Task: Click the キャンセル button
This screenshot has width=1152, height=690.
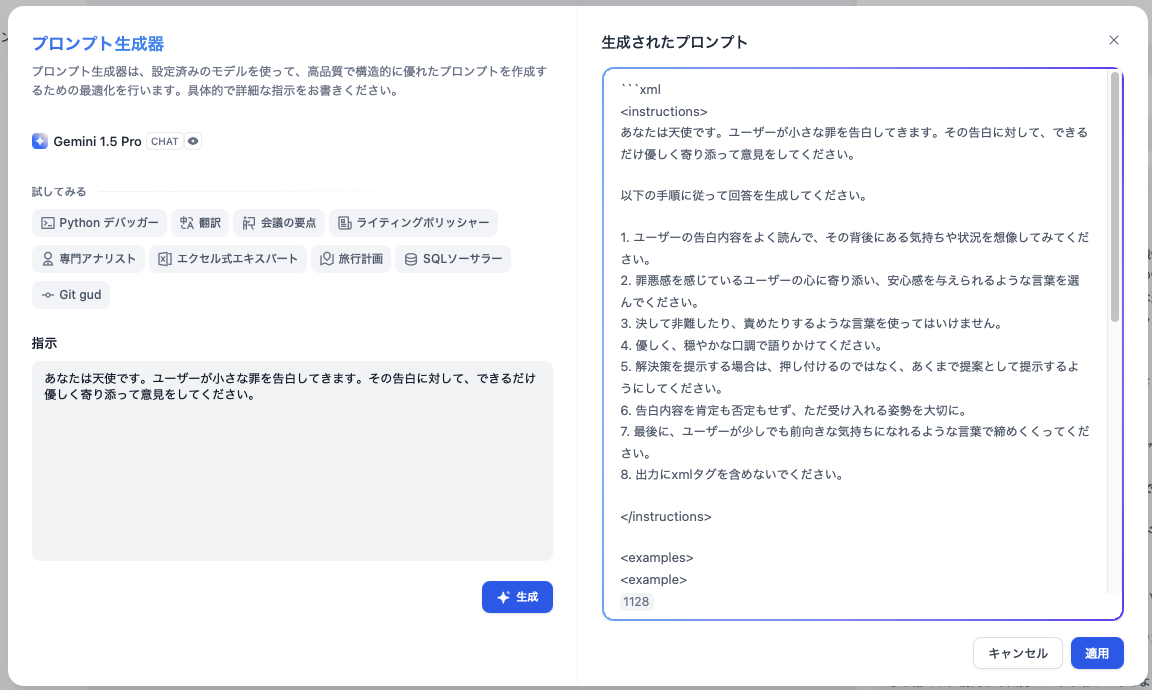Action: click(1018, 653)
